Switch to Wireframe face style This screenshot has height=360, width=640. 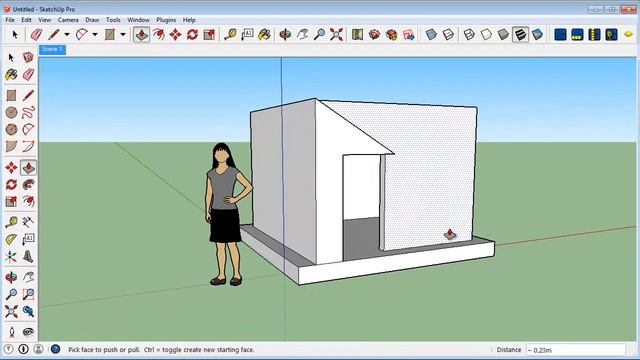(469, 35)
